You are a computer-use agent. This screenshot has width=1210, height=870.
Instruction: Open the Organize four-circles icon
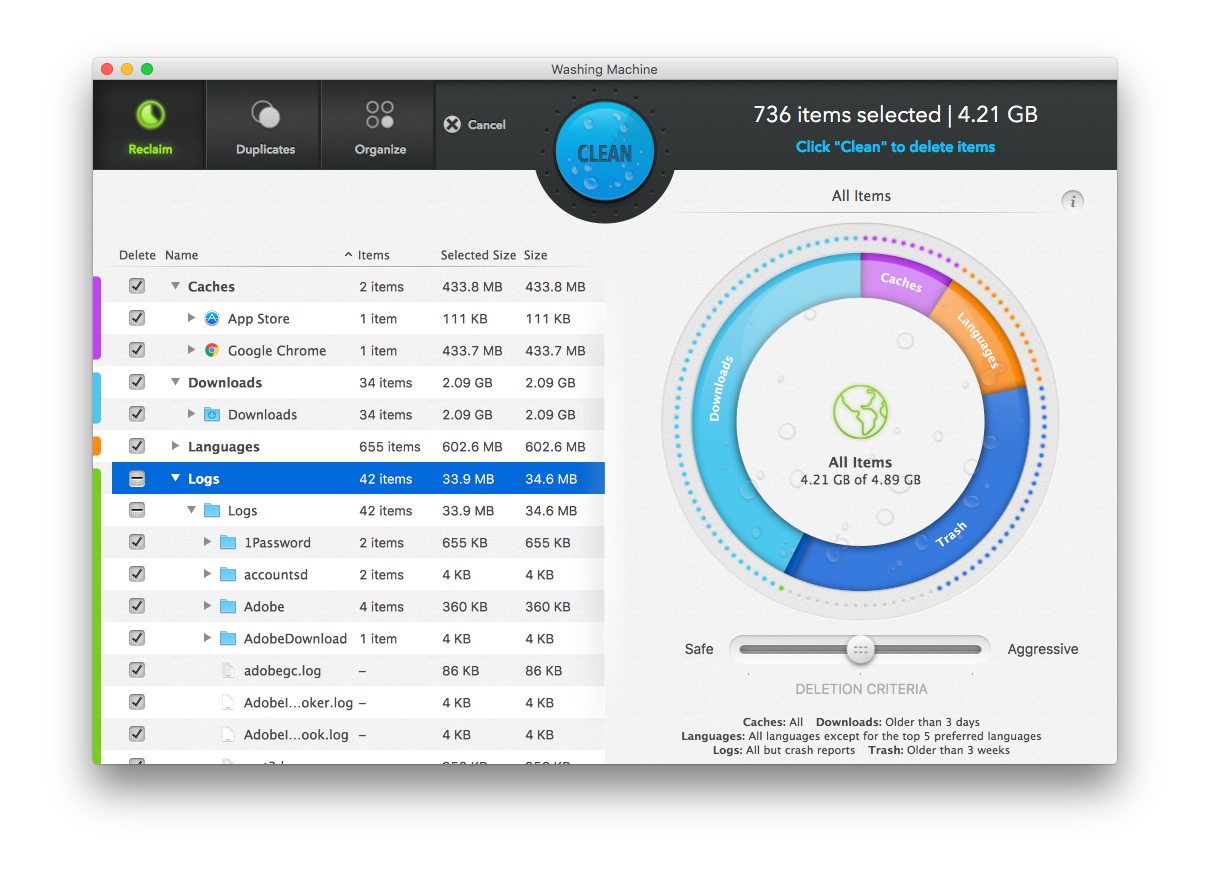coord(380,114)
